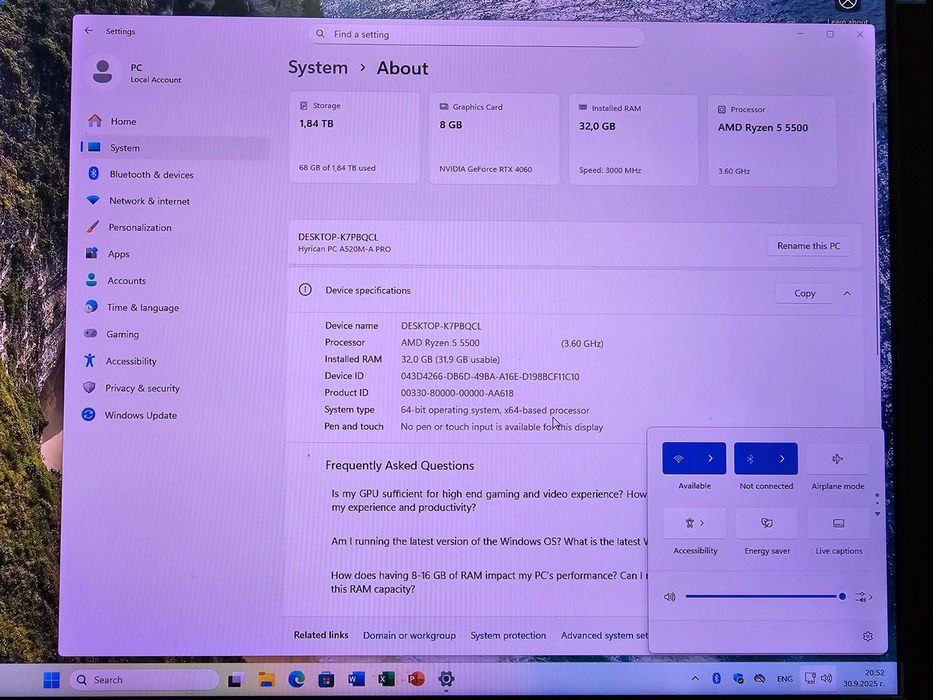Select System in the sidebar
Screen dimensions: 933x700
click(x=173, y=148)
